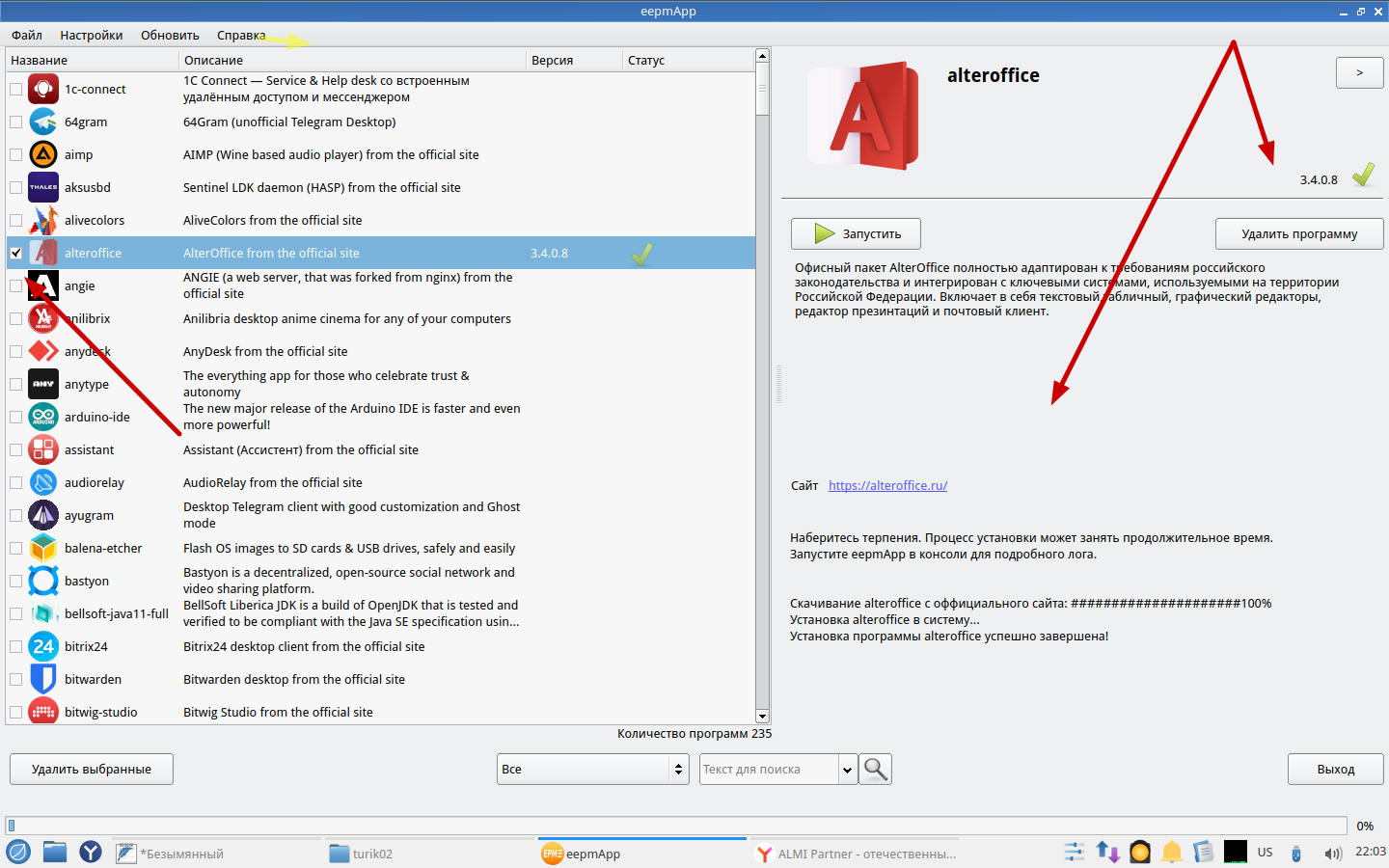Click the network arrows tray icon

(x=1107, y=852)
